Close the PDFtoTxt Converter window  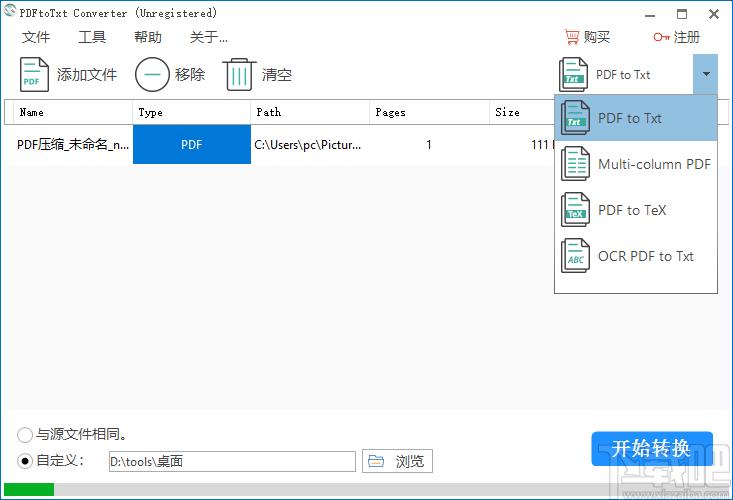click(x=714, y=14)
